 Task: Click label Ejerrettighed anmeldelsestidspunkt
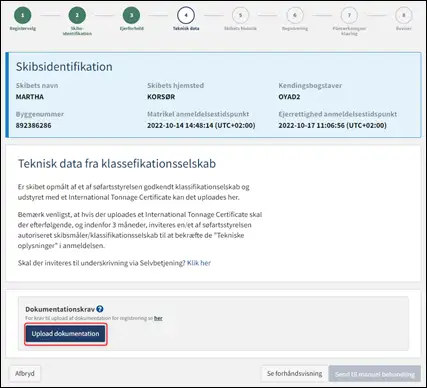(x=338, y=114)
